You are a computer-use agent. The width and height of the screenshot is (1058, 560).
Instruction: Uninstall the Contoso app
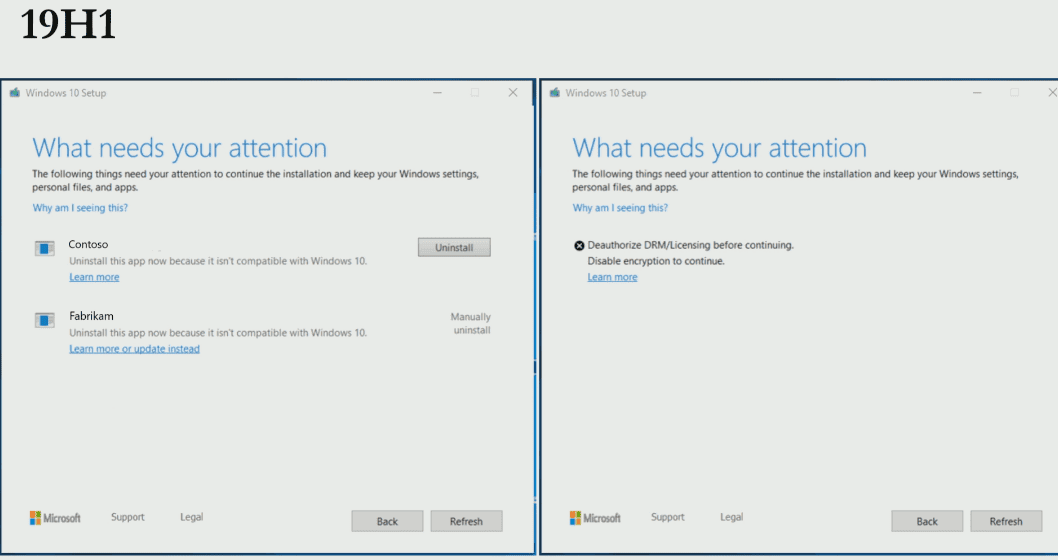[x=454, y=248]
